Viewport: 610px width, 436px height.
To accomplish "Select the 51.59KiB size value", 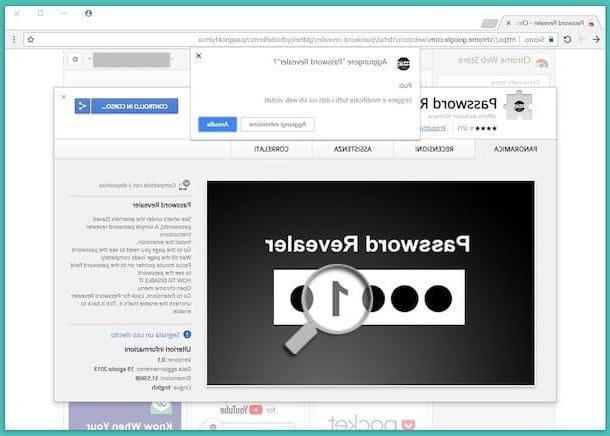I will [146, 378].
